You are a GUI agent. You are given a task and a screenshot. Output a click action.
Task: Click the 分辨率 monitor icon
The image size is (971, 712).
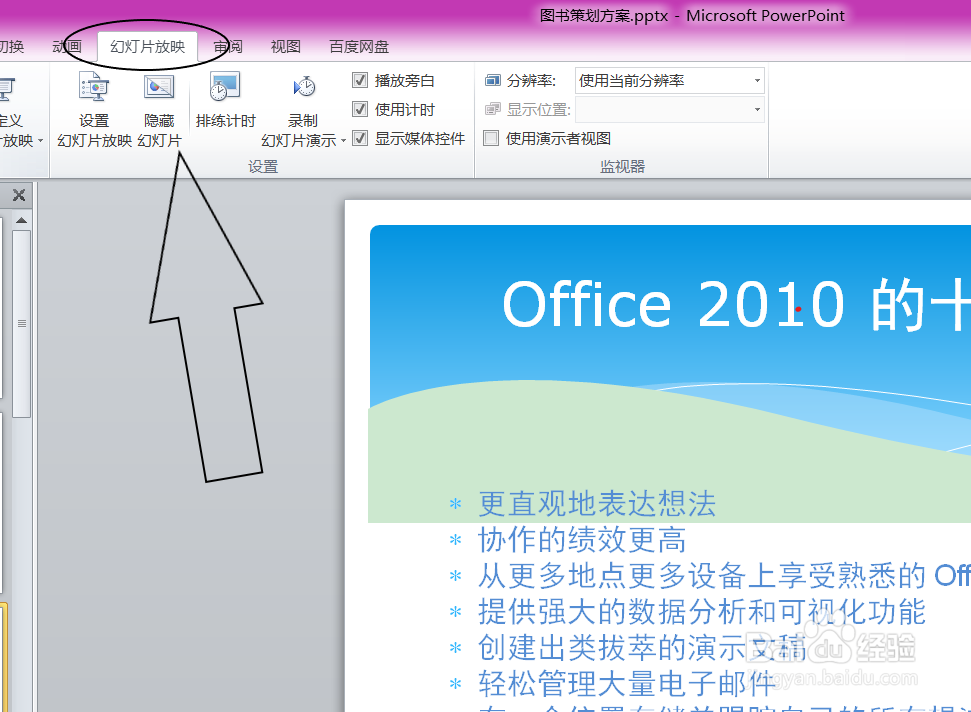coord(493,80)
